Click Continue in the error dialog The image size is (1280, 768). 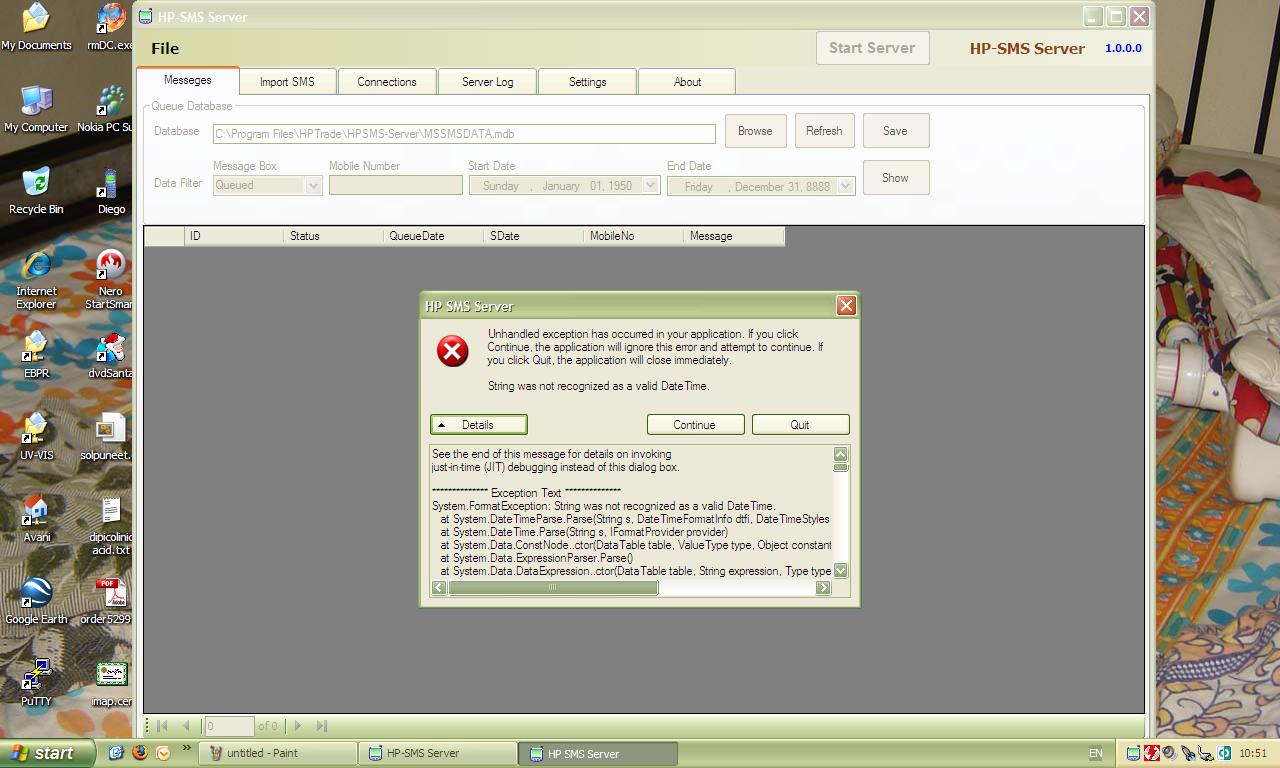click(695, 425)
